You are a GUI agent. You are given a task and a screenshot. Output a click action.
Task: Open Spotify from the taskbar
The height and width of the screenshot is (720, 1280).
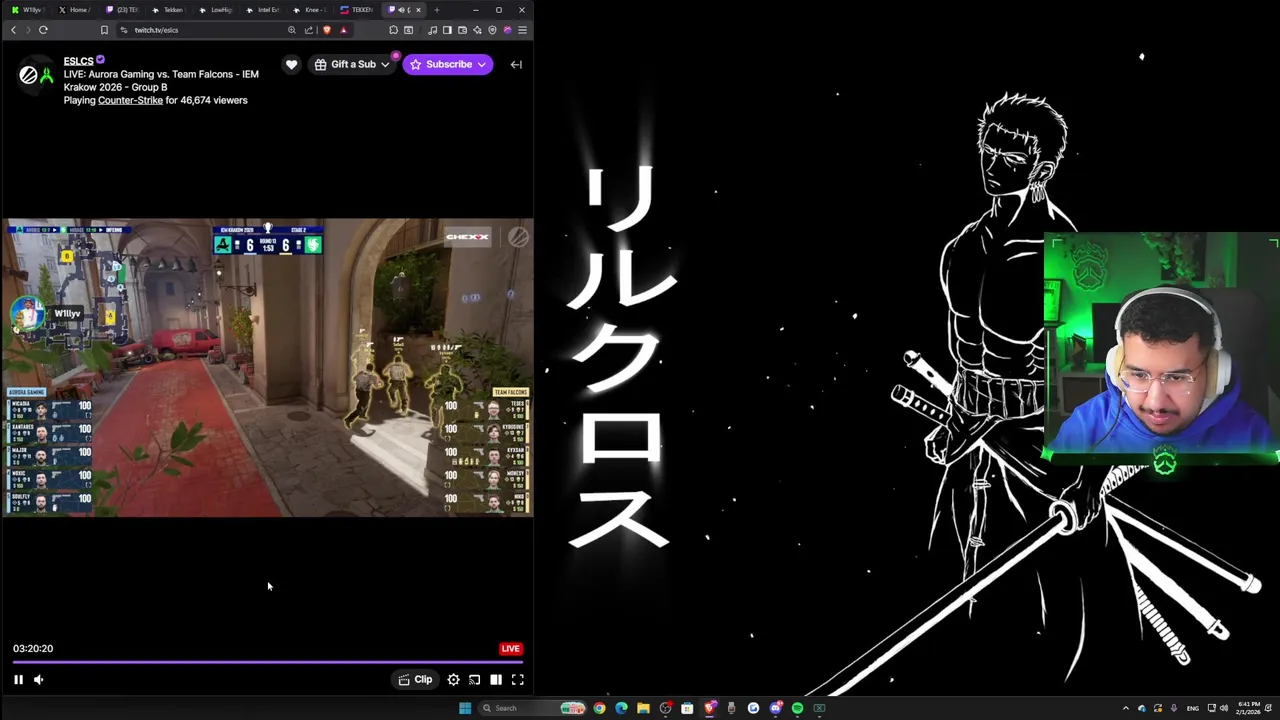[798, 708]
